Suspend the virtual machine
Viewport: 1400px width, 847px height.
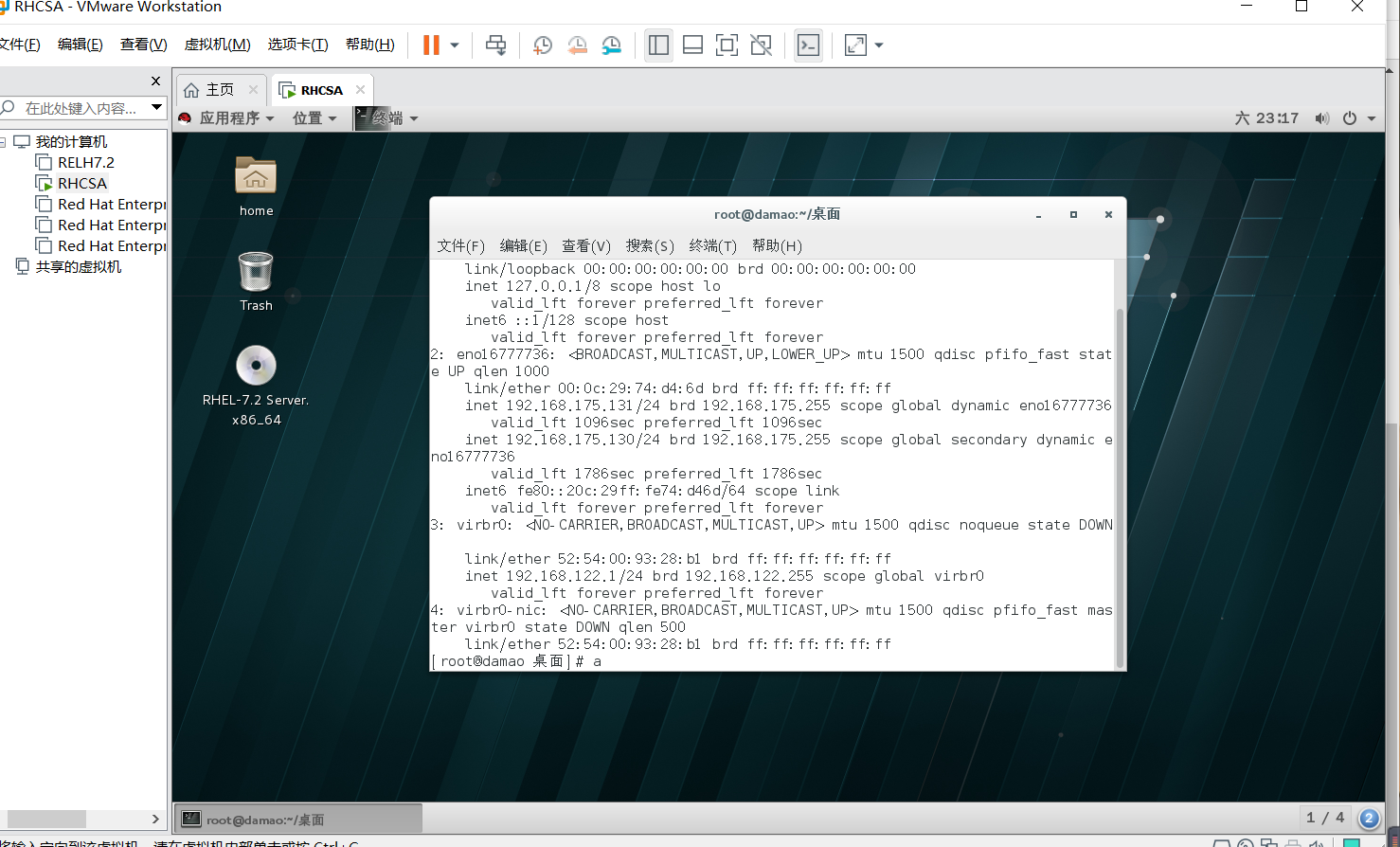tap(433, 45)
